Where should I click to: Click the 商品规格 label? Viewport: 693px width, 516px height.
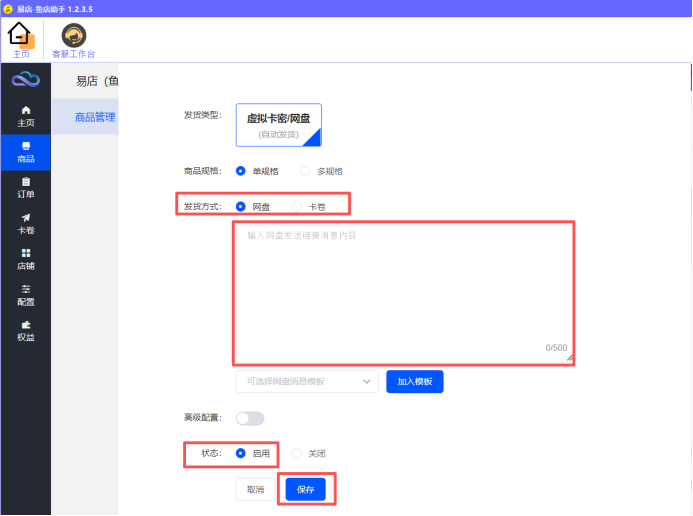click(202, 171)
